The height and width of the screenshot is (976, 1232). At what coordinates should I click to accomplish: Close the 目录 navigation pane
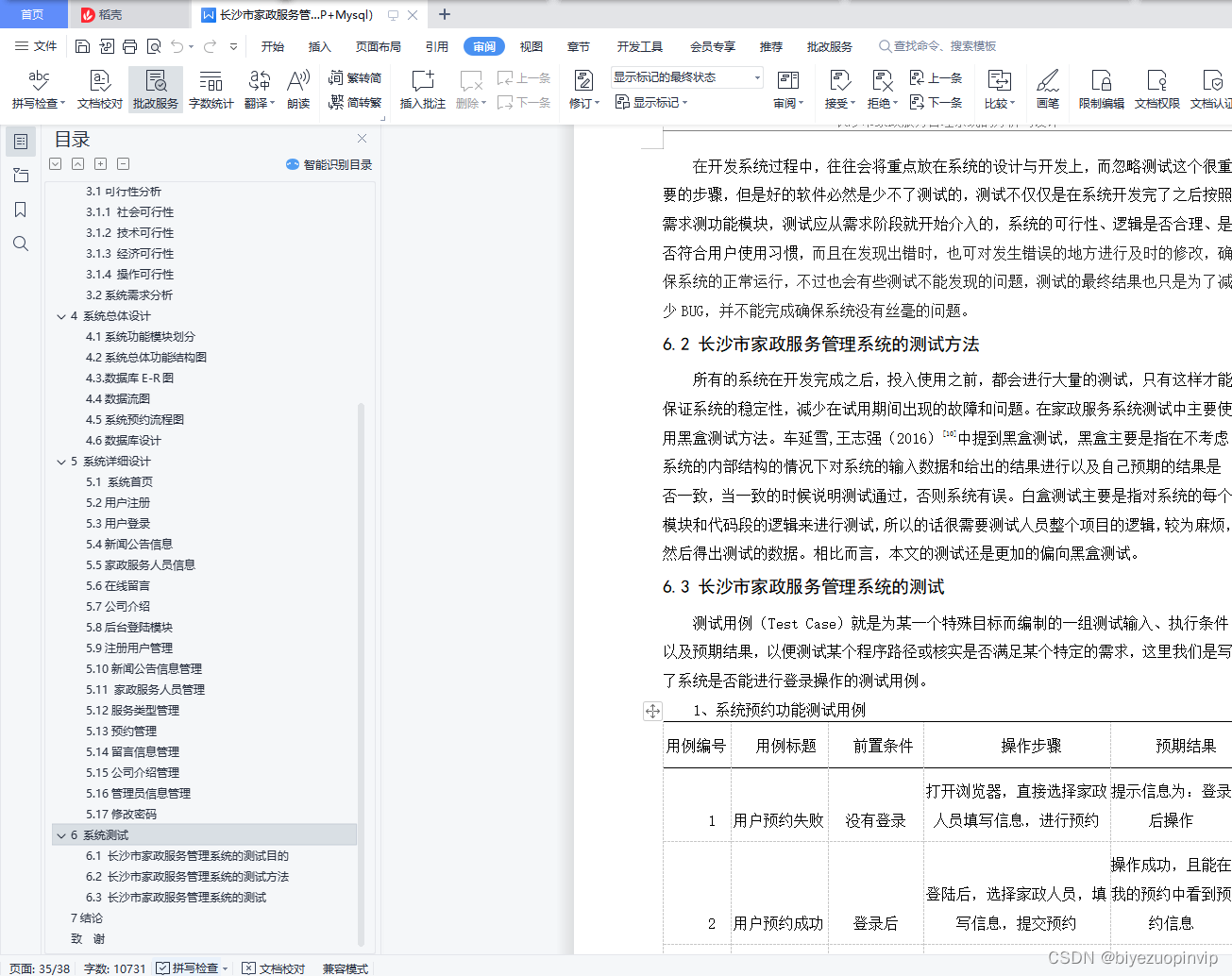362,138
